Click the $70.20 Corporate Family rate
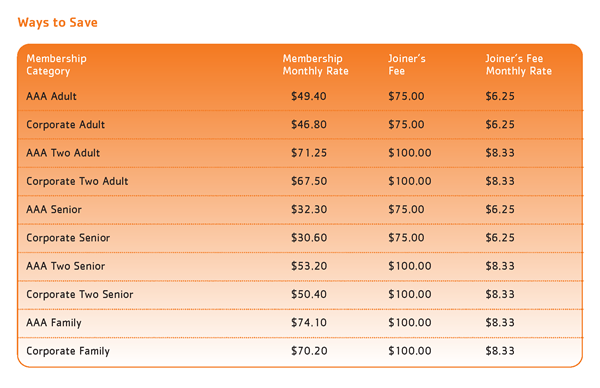 (x=309, y=351)
